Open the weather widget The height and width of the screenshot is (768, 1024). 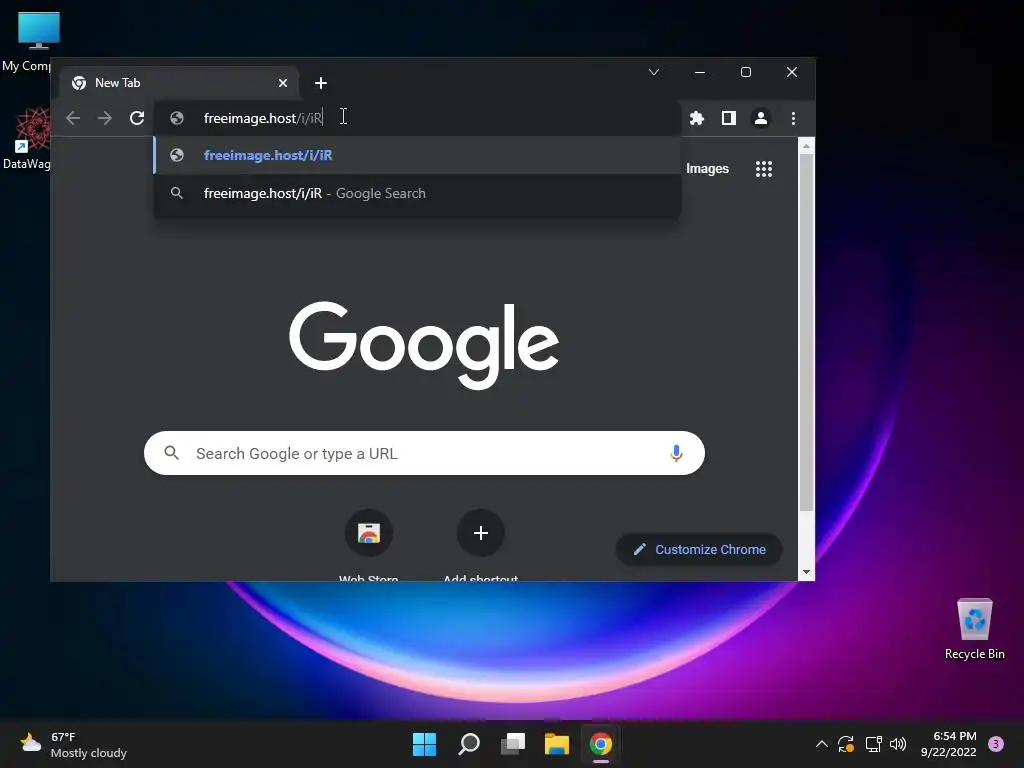click(x=74, y=744)
